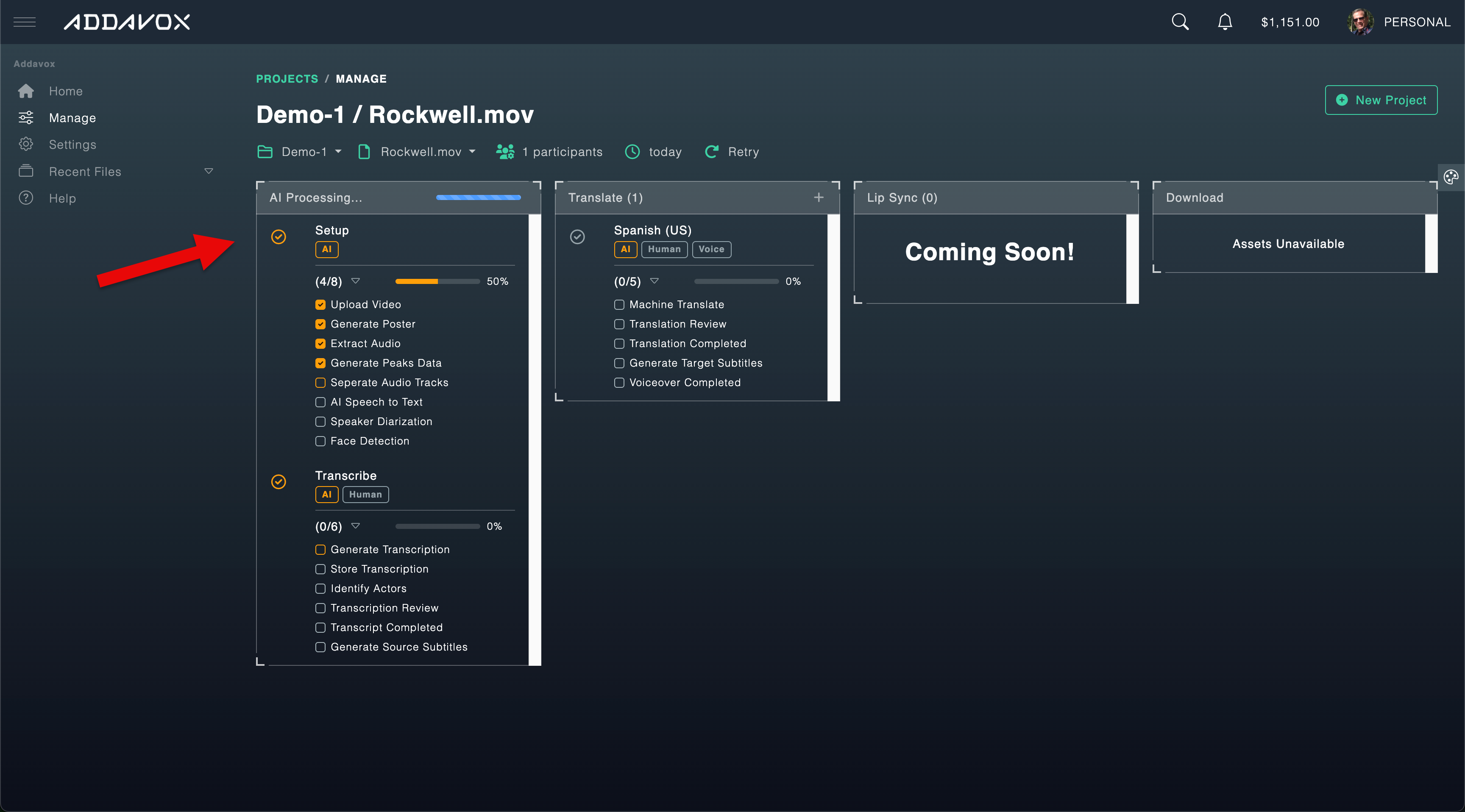Click the Human tag under Spanish (US)
Image resolution: width=1465 pixels, height=812 pixels.
tap(664, 249)
